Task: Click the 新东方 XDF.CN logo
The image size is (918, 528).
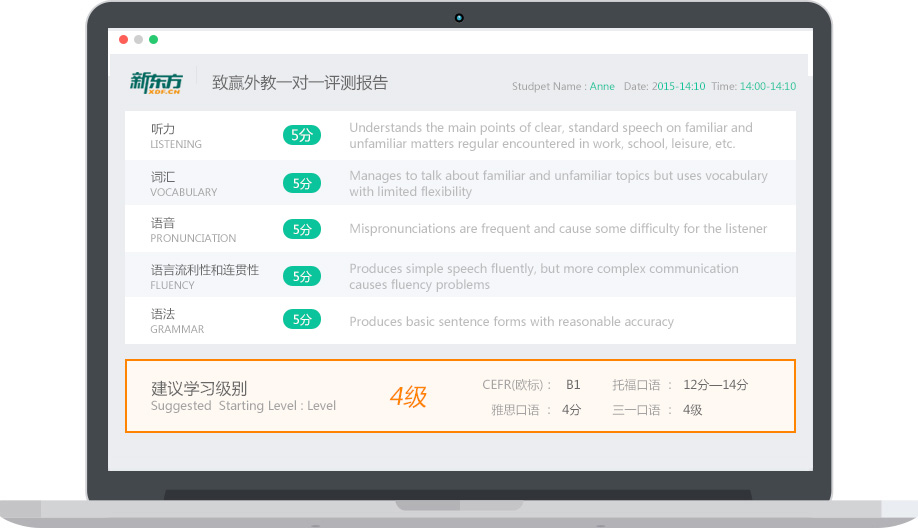Action: tap(156, 82)
